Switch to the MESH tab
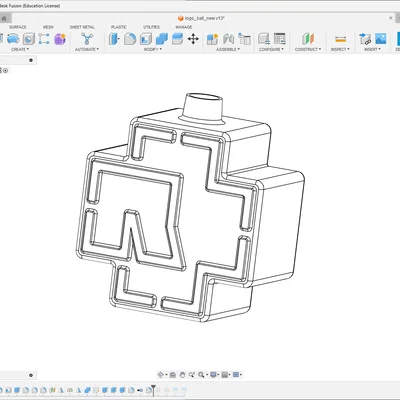400x400 pixels. (48, 27)
